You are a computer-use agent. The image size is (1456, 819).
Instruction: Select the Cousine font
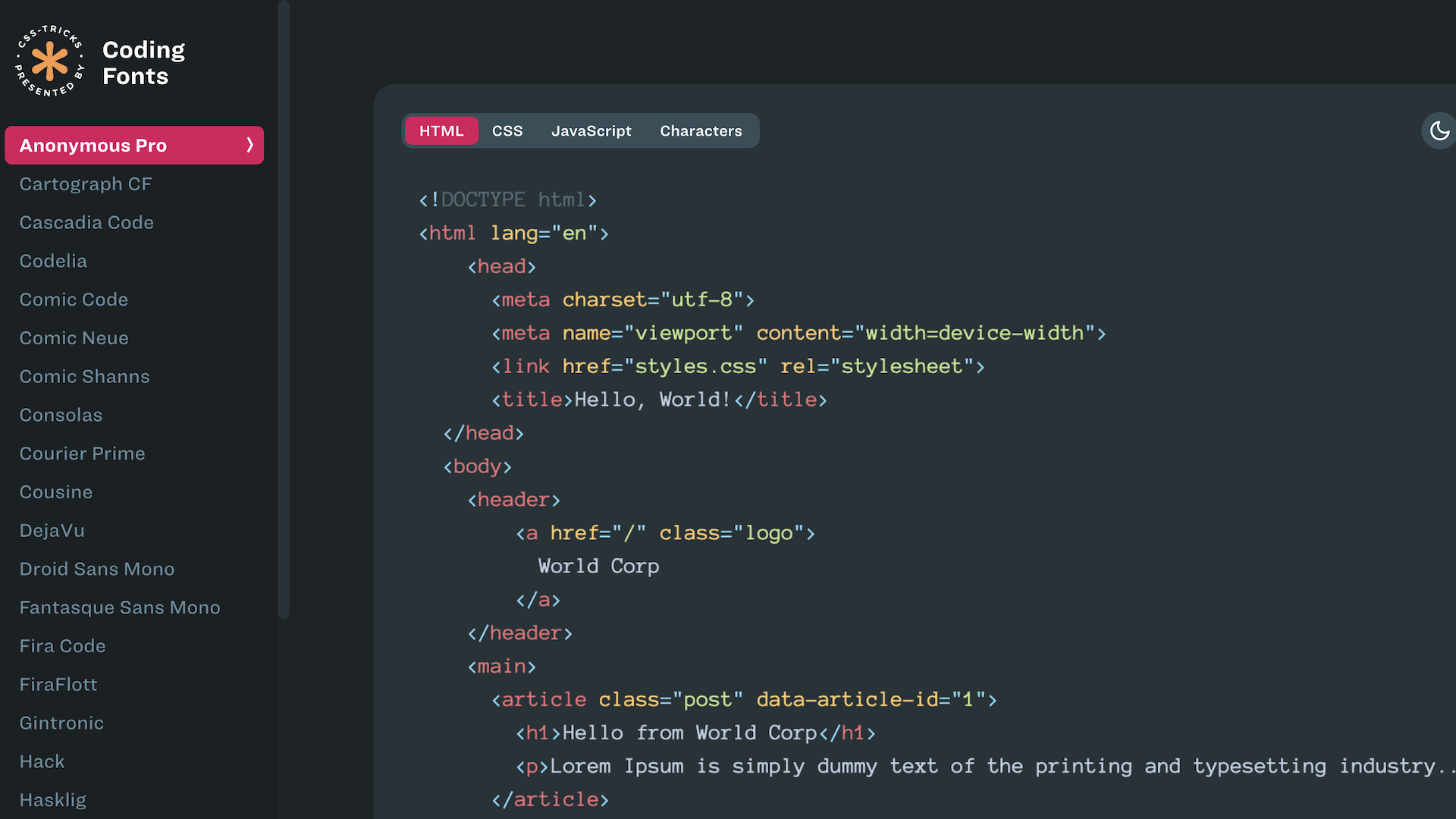(x=55, y=491)
